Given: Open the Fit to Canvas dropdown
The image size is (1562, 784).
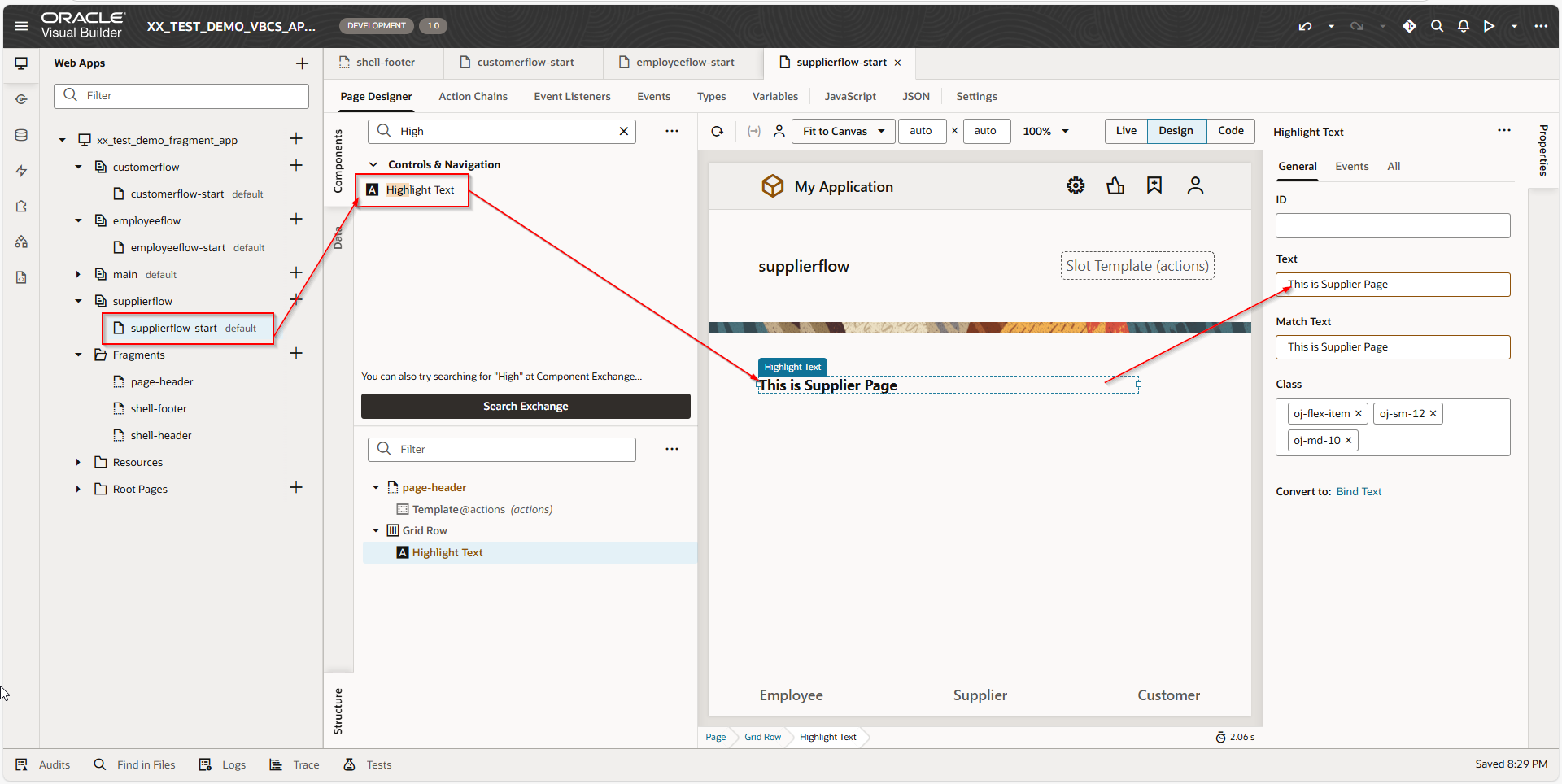Looking at the screenshot, I should pyautogui.click(x=843, y=131).
